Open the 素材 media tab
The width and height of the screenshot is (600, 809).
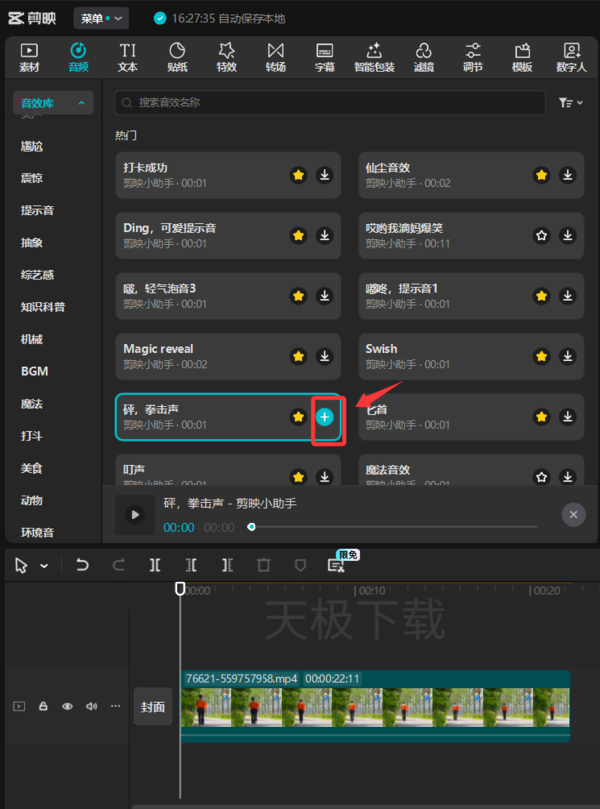point(29,57)
